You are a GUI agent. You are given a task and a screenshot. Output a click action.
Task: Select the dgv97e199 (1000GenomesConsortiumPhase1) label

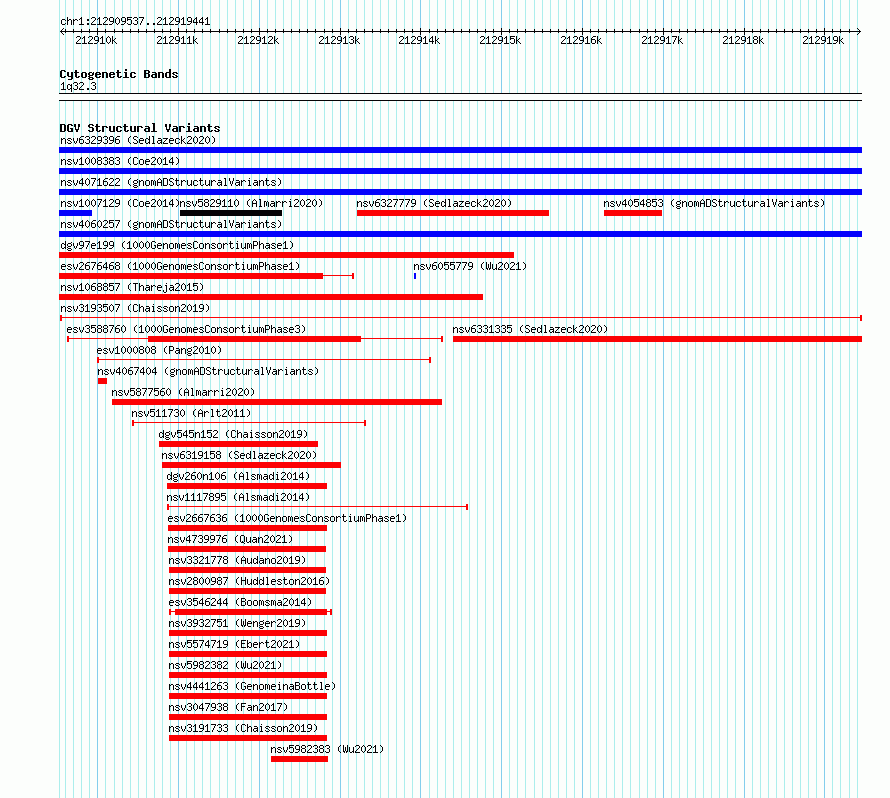pyautogui.click(x=177, y=245)
